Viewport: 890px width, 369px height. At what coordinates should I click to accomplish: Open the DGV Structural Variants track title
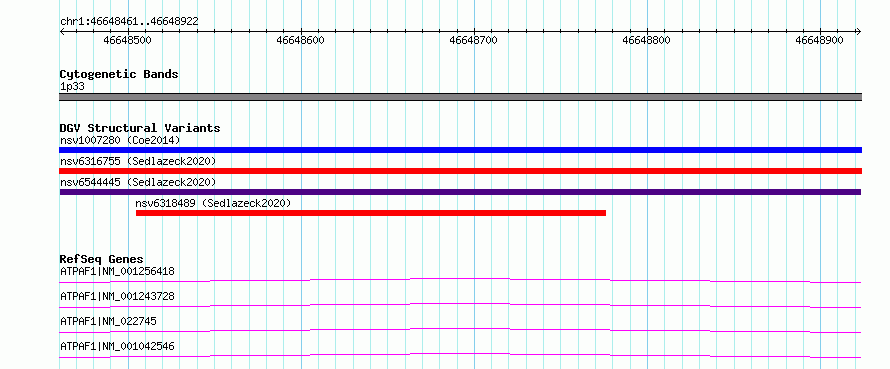tap(140, 128)
